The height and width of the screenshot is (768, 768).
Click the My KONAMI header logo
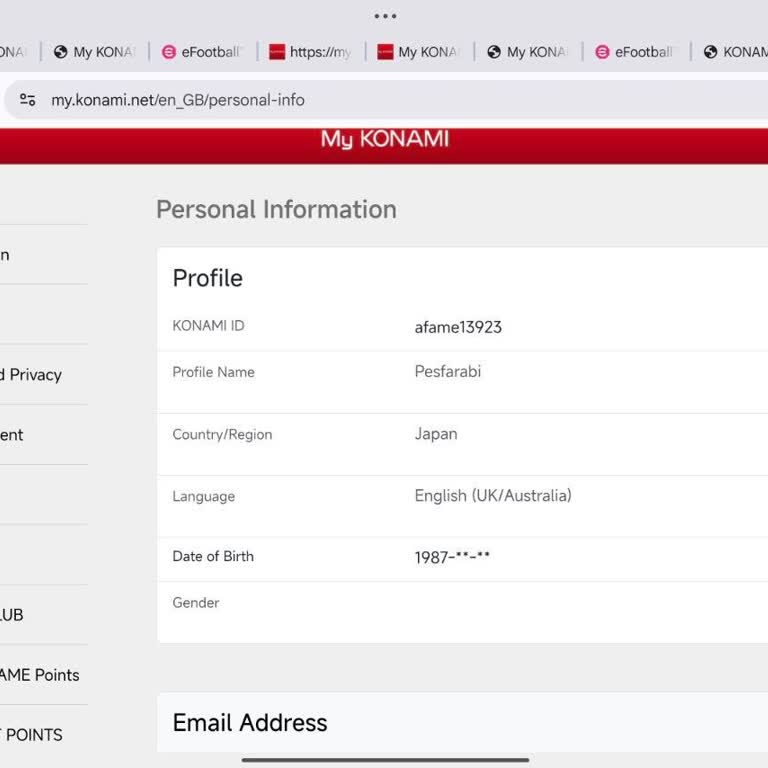(x=385, y=139)
